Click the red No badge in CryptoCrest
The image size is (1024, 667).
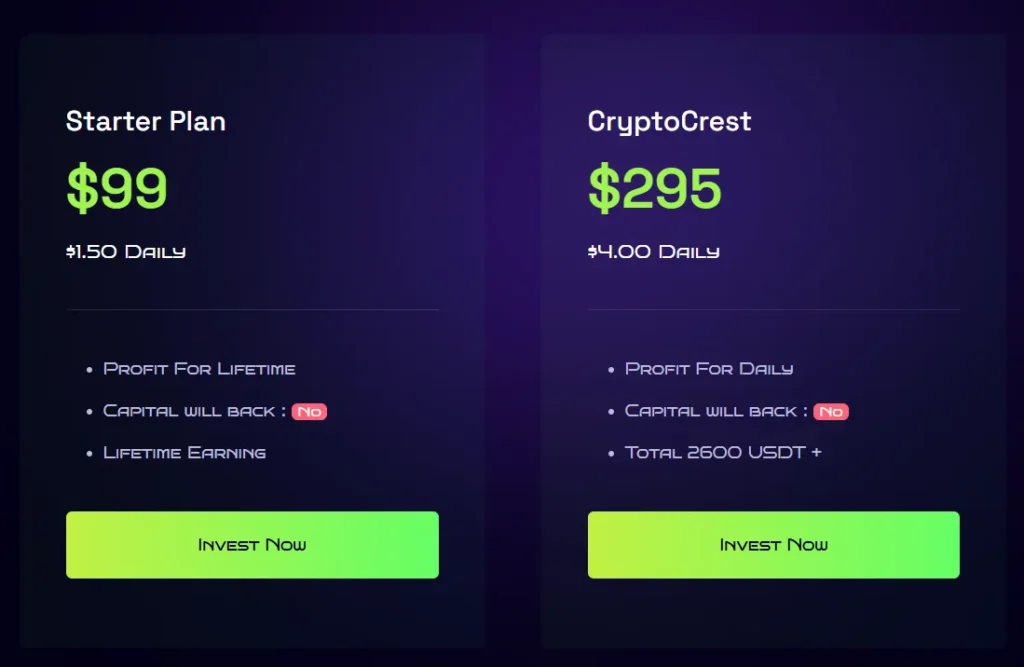coord(831,412)
